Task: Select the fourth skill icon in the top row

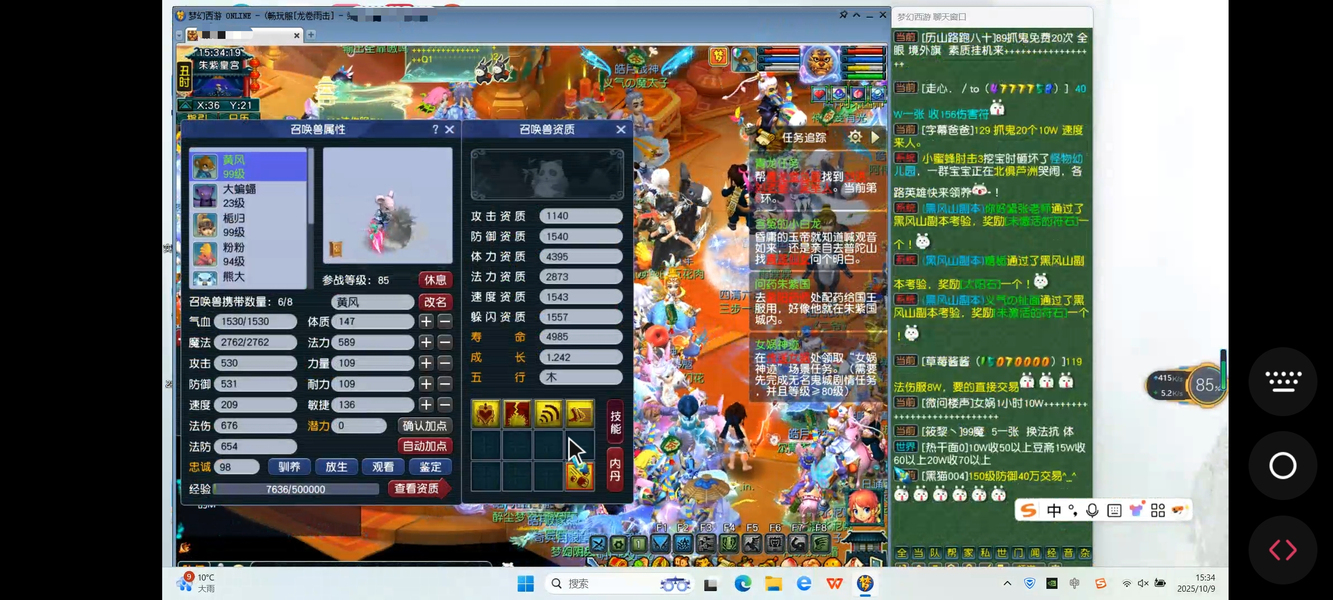Action: coord(579,413)
